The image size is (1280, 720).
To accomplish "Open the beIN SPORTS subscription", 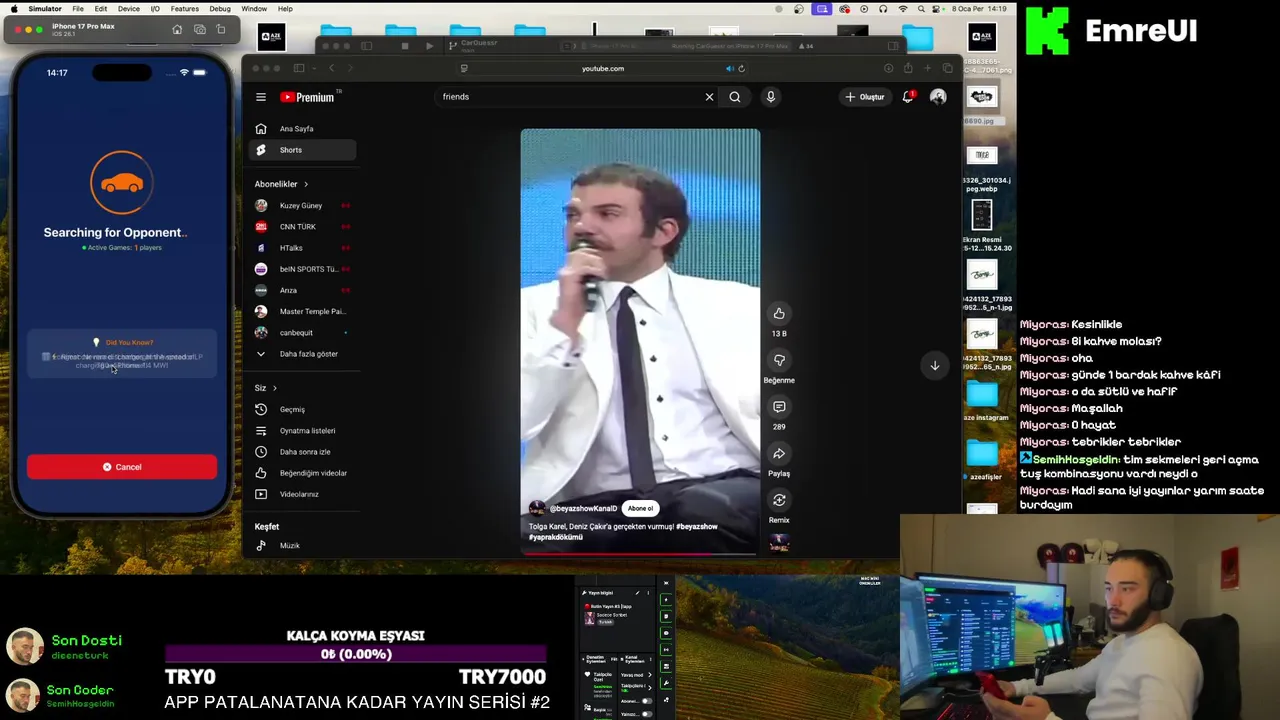I will pos(302,269).
